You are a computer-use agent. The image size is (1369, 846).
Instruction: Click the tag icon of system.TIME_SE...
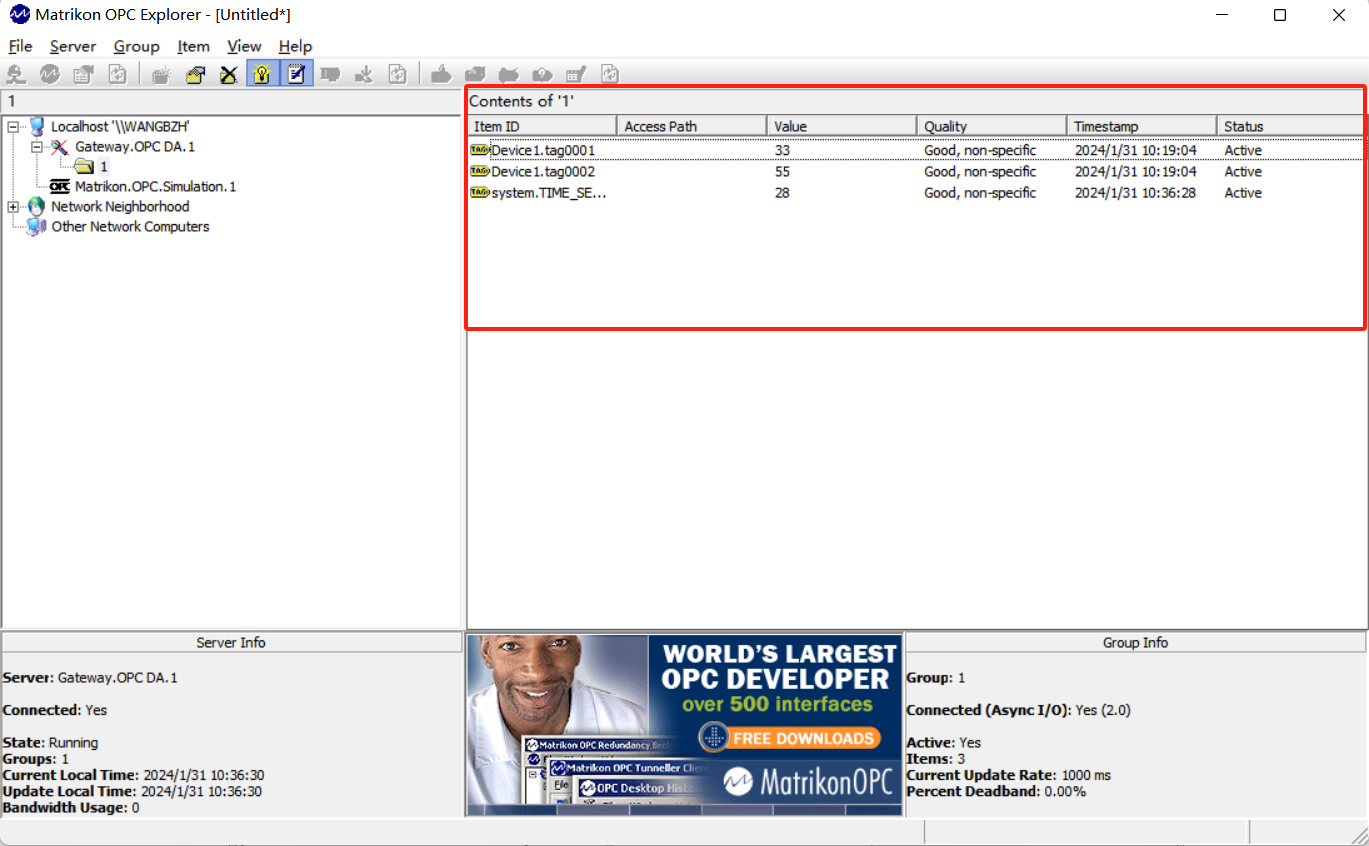click(479, 192)
